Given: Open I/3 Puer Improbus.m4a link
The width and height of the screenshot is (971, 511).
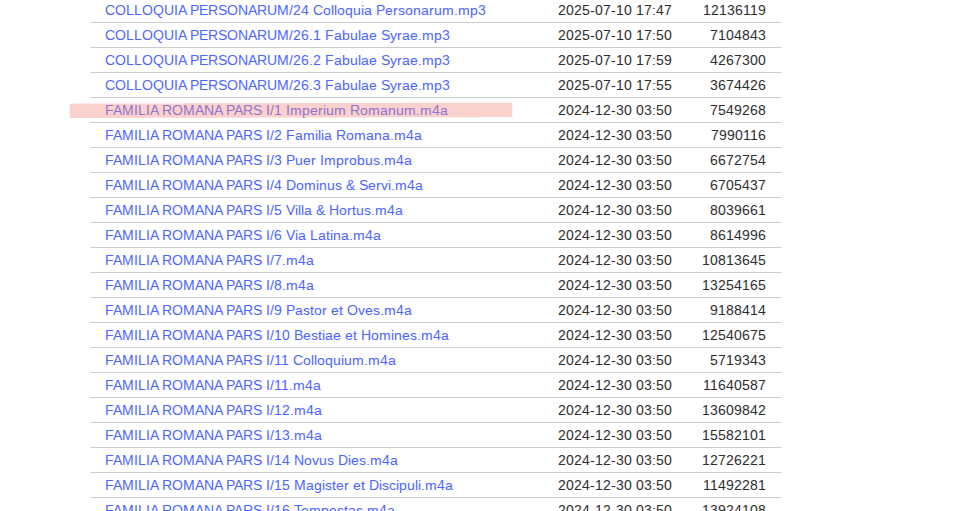Looking at the screenshot, I should [x=258, y=160].
